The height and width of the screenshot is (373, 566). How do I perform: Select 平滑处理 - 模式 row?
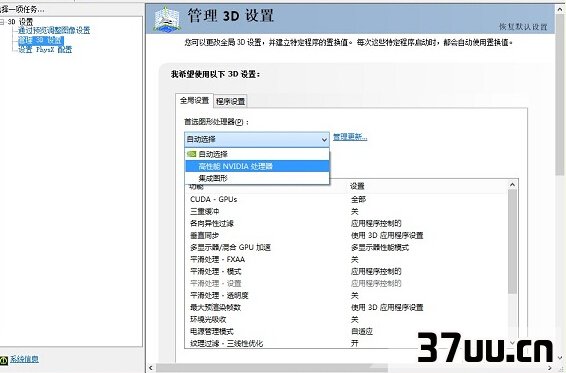click(347, 271)
